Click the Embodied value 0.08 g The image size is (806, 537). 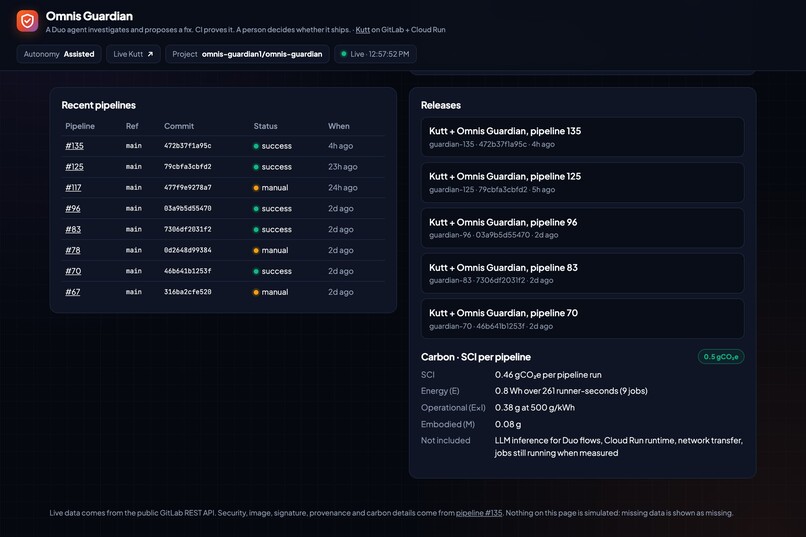(508, 424)
